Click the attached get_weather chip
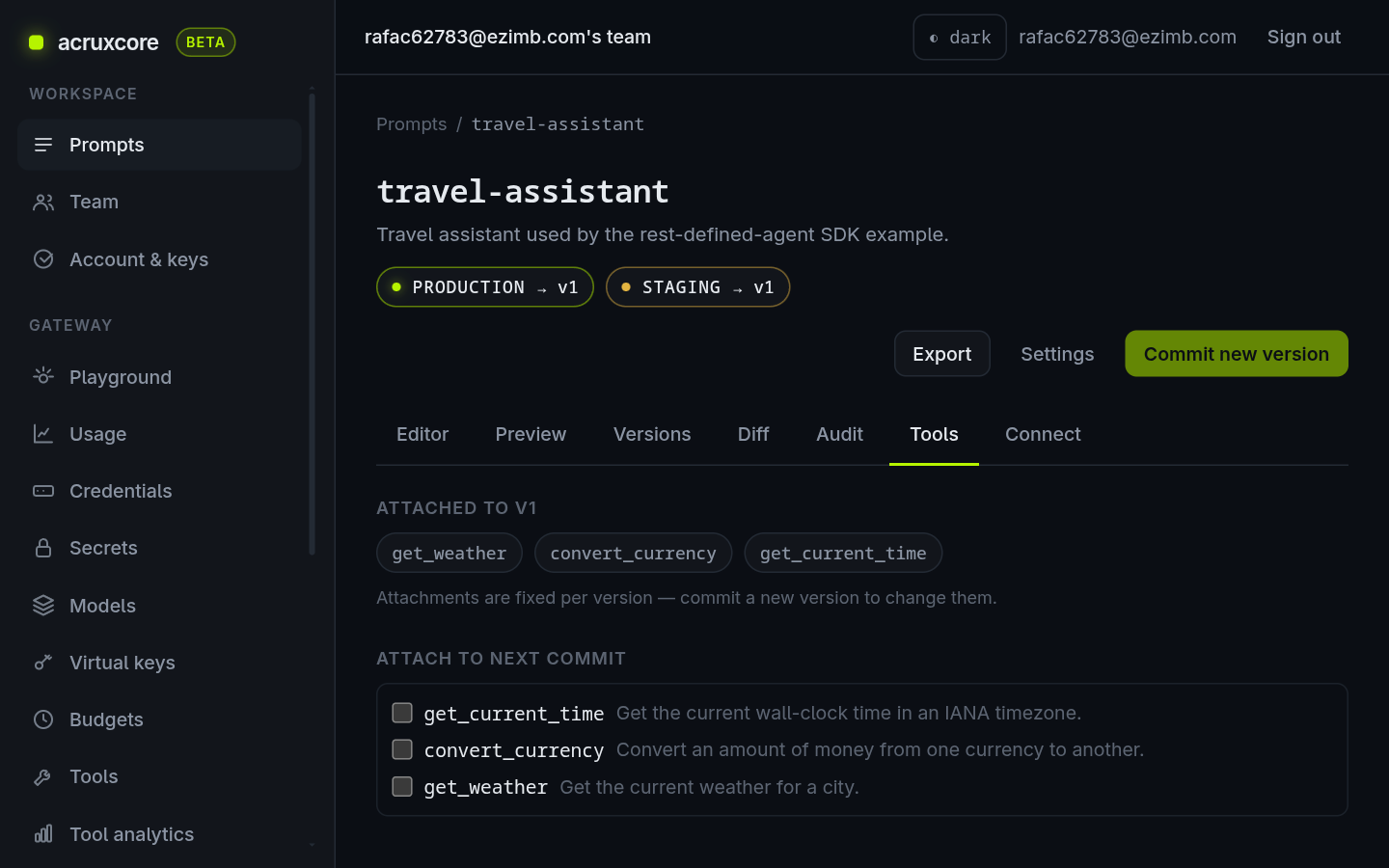Image resolution: width=1389 pixels, height=868 pixels. [449, 553]
